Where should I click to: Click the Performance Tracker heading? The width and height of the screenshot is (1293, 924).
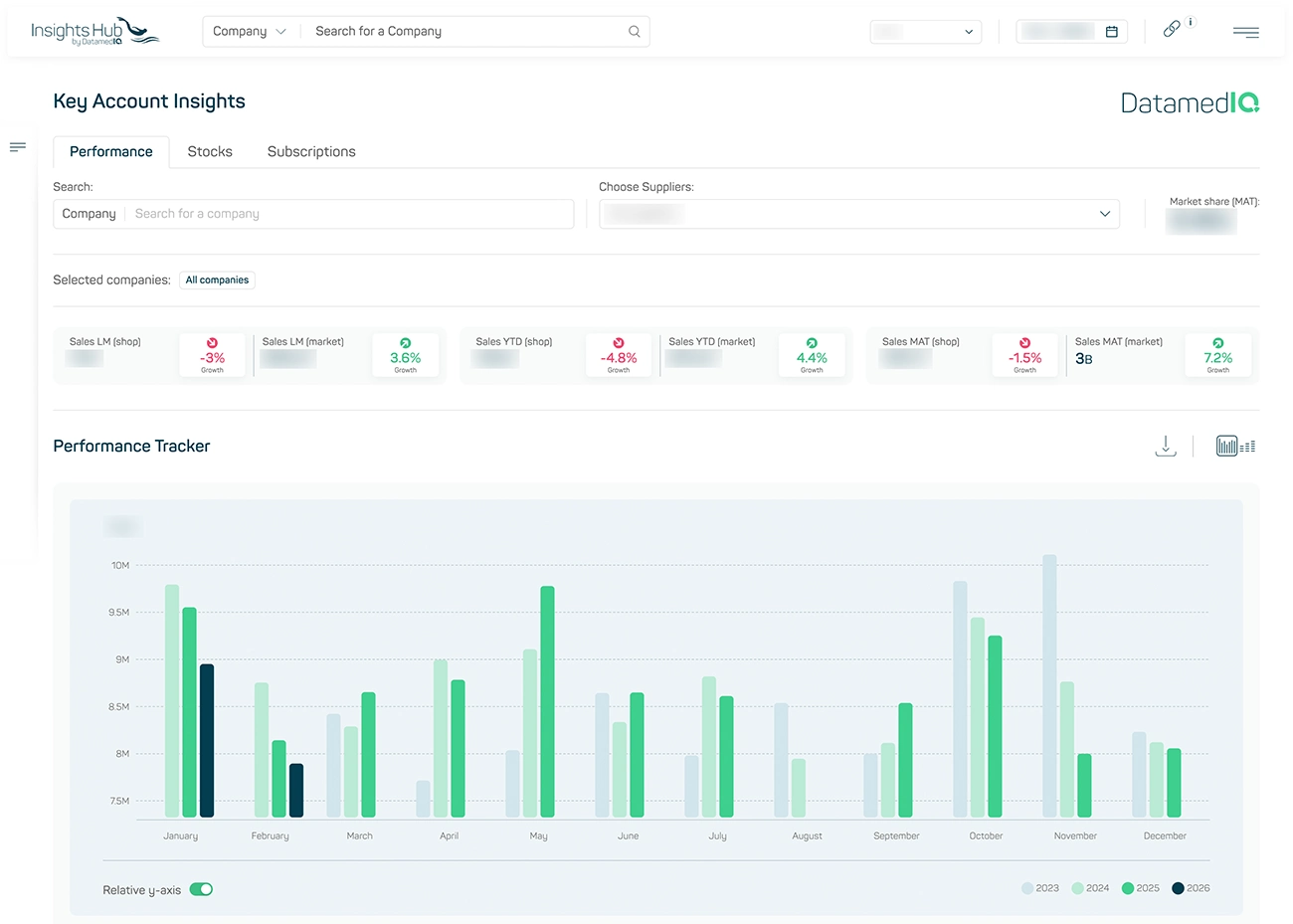(131, 447)
